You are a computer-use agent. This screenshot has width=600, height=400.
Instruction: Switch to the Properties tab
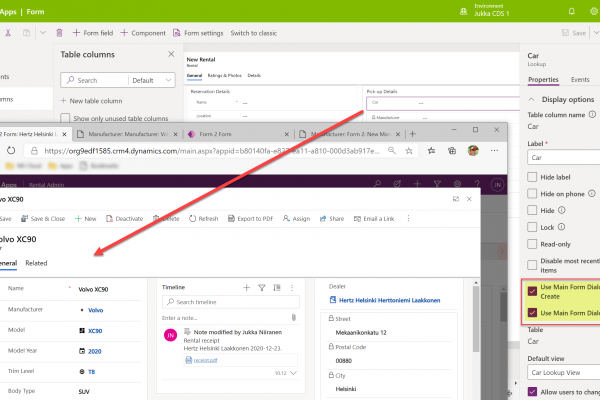[543, 80]
